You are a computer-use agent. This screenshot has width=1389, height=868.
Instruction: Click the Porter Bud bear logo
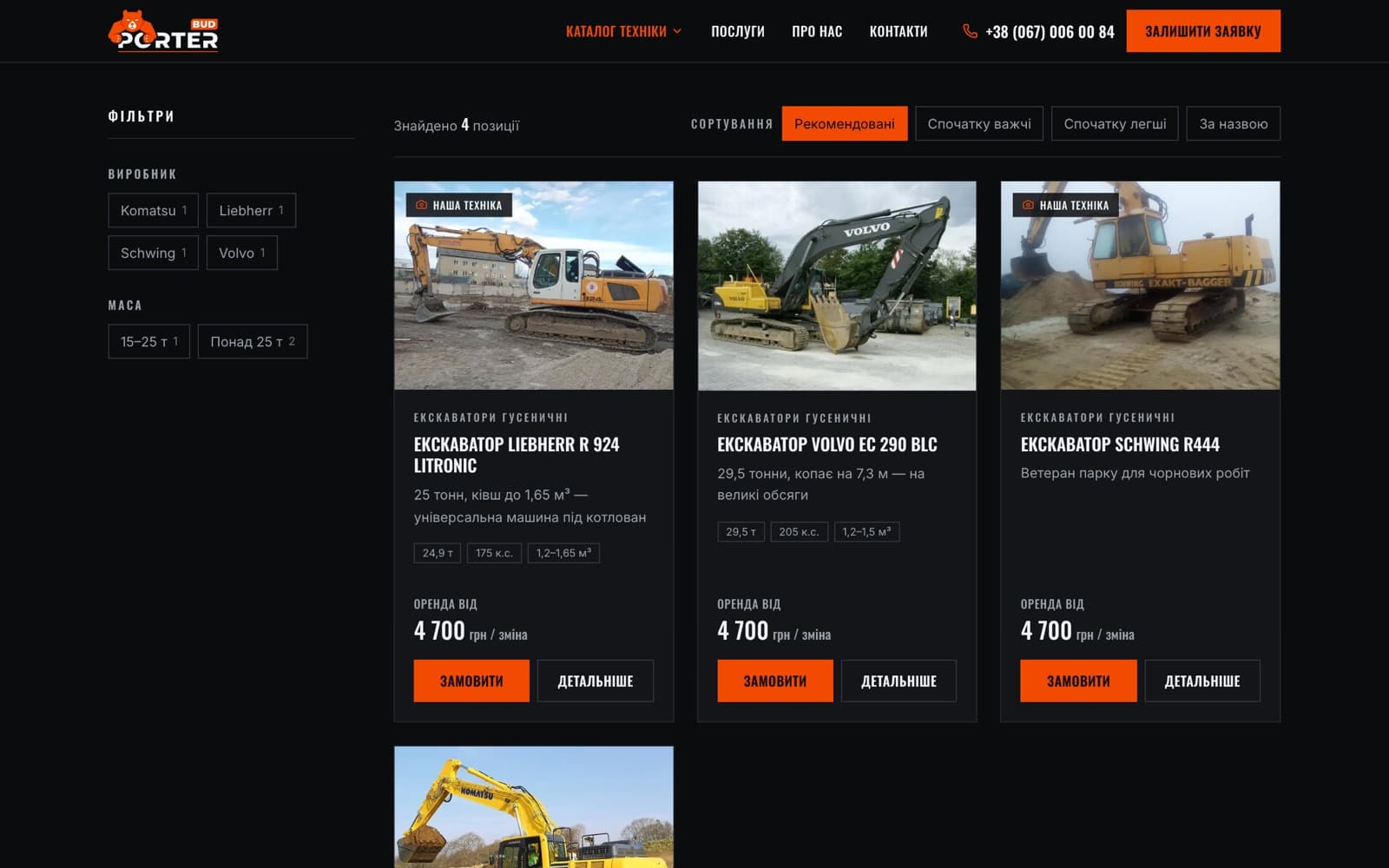[163, 31]
